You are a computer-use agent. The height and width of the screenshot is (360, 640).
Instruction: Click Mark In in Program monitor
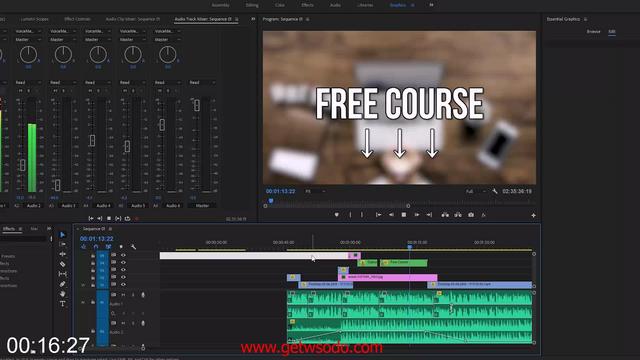pyautogui.click(x=350, y=215)
